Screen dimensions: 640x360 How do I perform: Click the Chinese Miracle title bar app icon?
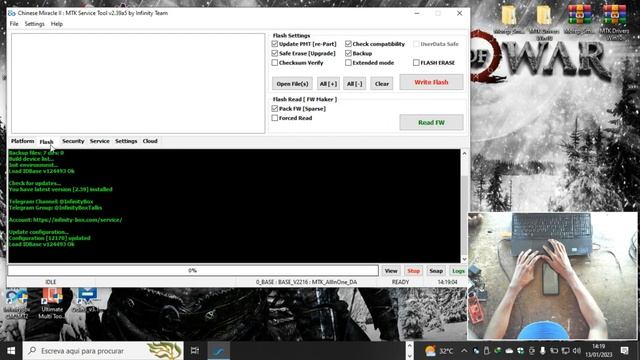click(x=12, y=13)
